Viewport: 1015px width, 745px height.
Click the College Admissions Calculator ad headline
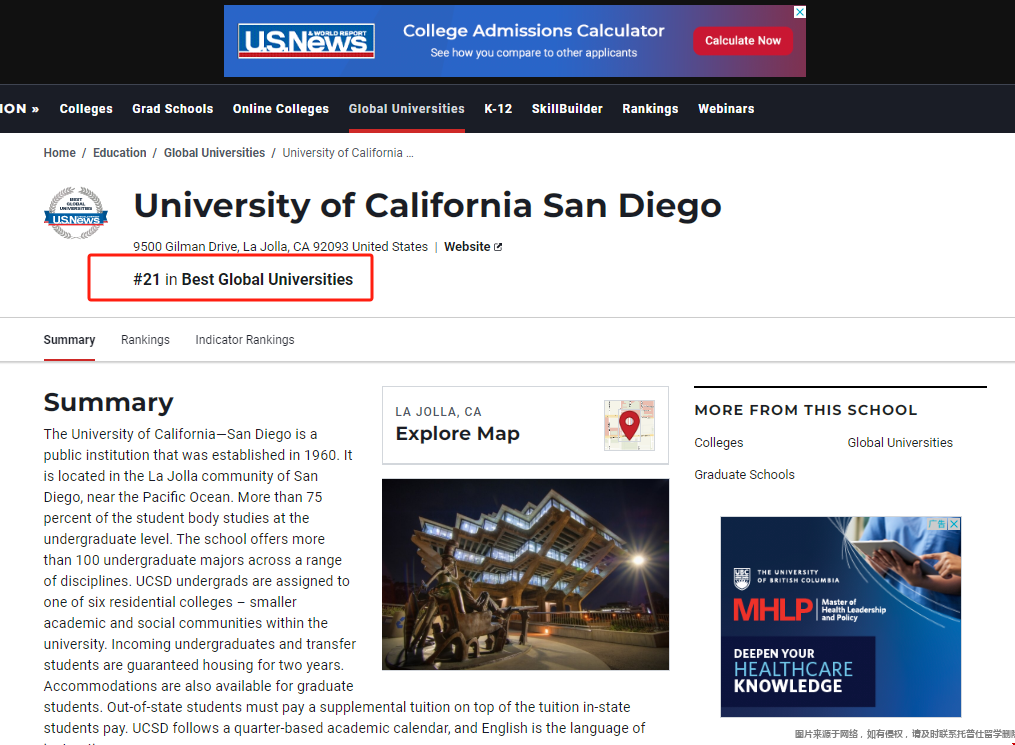pyautogui.click(x=533, y=30)
